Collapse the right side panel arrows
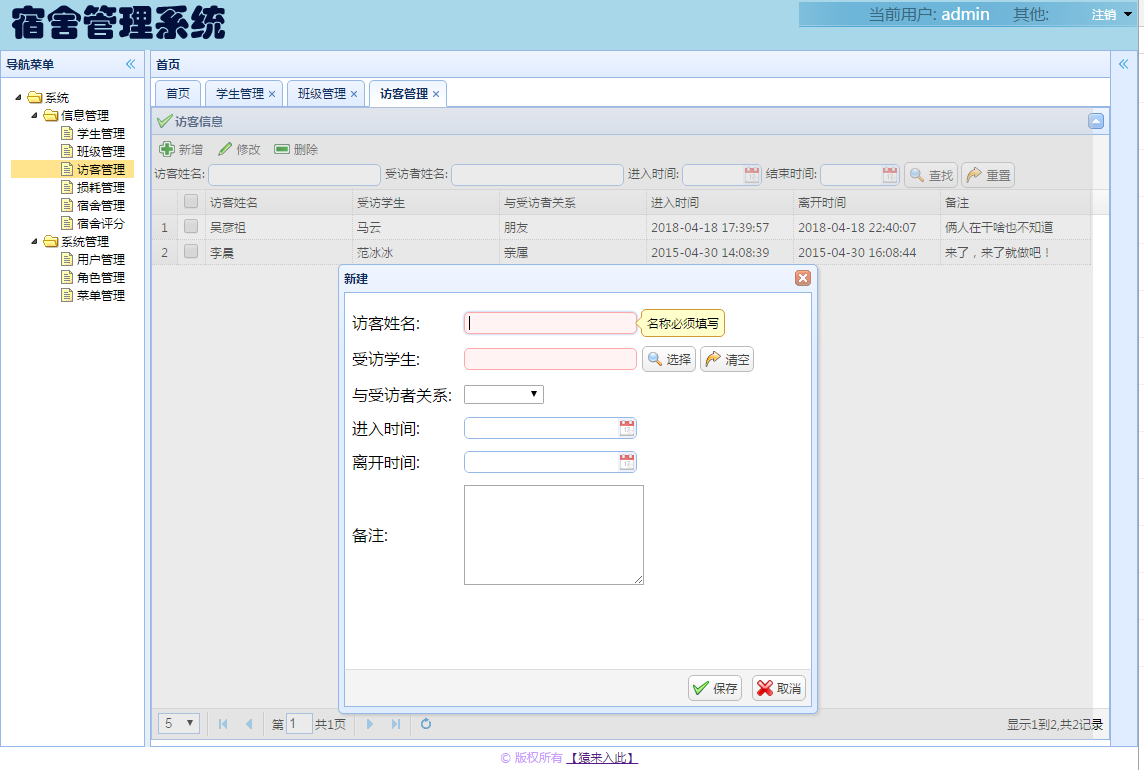Screen dimensions: 1144x770 1124,64
